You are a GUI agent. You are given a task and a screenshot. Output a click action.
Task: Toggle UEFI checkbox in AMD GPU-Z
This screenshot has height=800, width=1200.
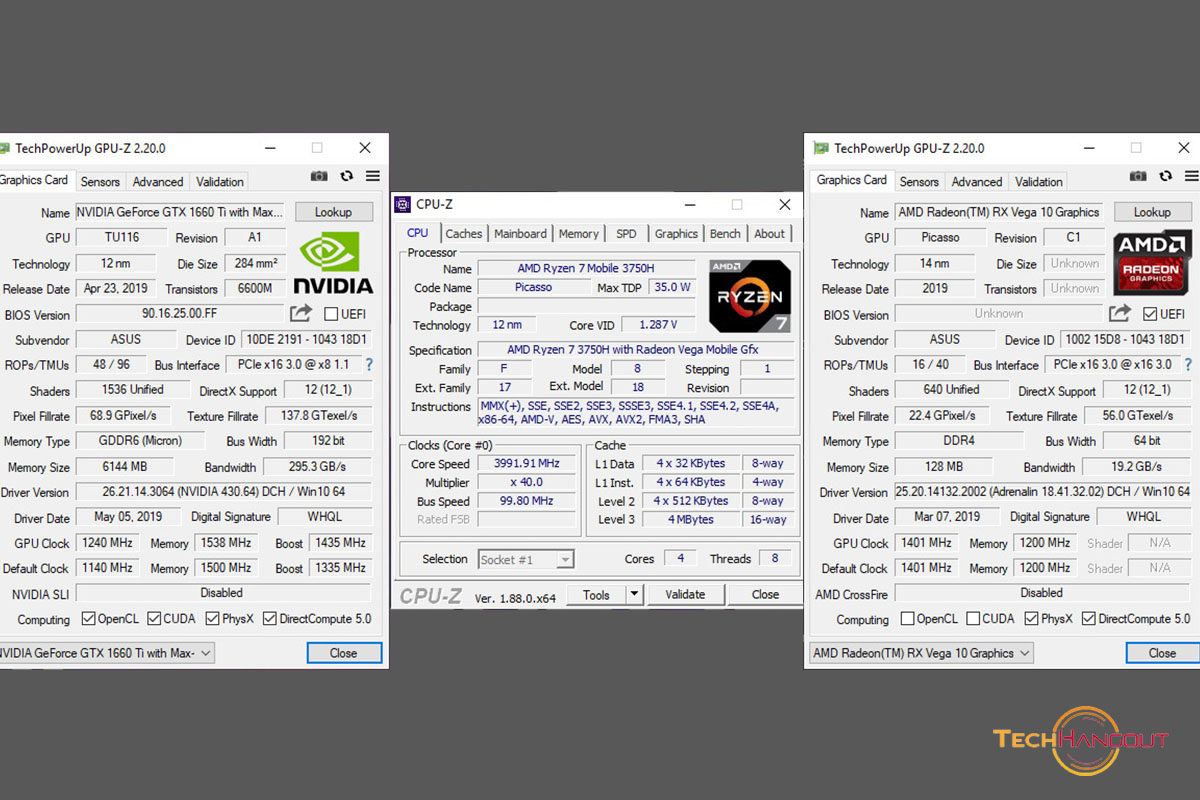1150,313
